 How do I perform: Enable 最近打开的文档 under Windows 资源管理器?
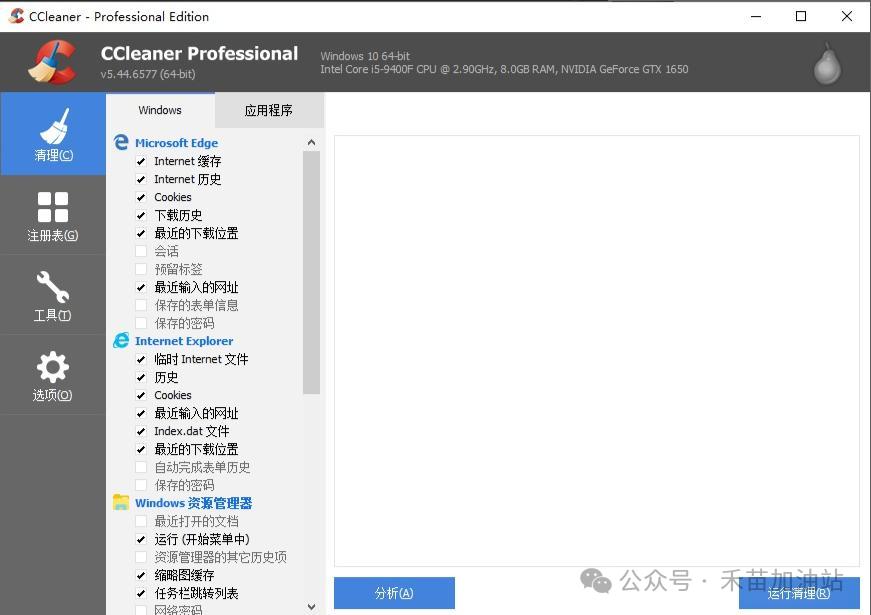click(141, 521)
